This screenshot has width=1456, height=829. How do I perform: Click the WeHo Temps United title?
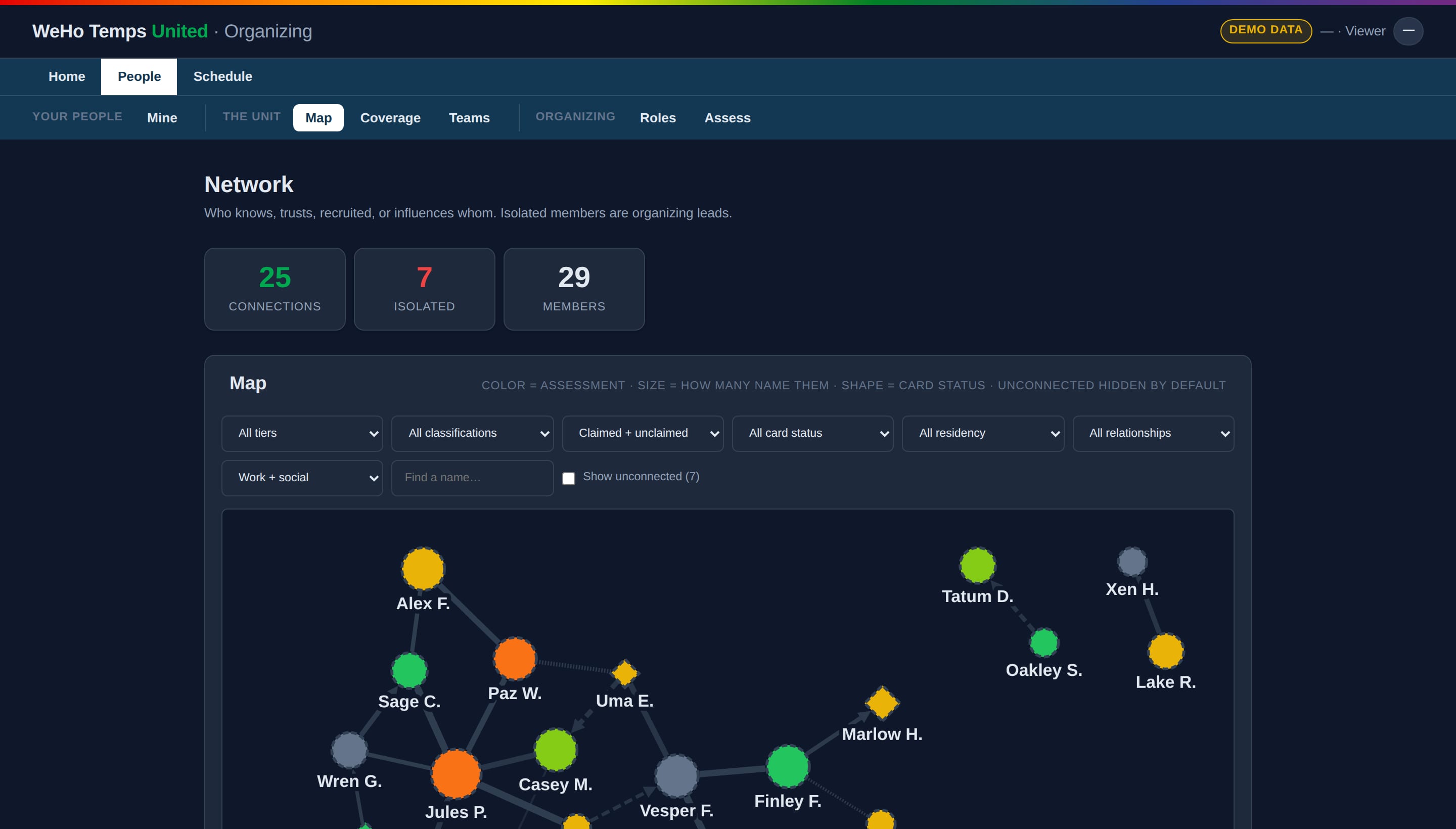tap(120, 31)
